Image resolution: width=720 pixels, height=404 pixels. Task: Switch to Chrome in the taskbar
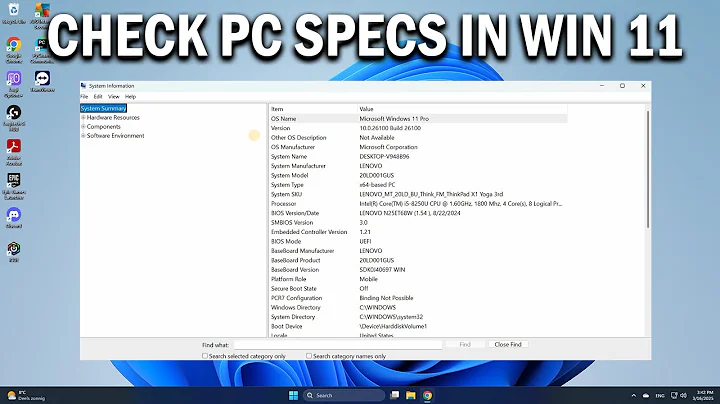428,395
